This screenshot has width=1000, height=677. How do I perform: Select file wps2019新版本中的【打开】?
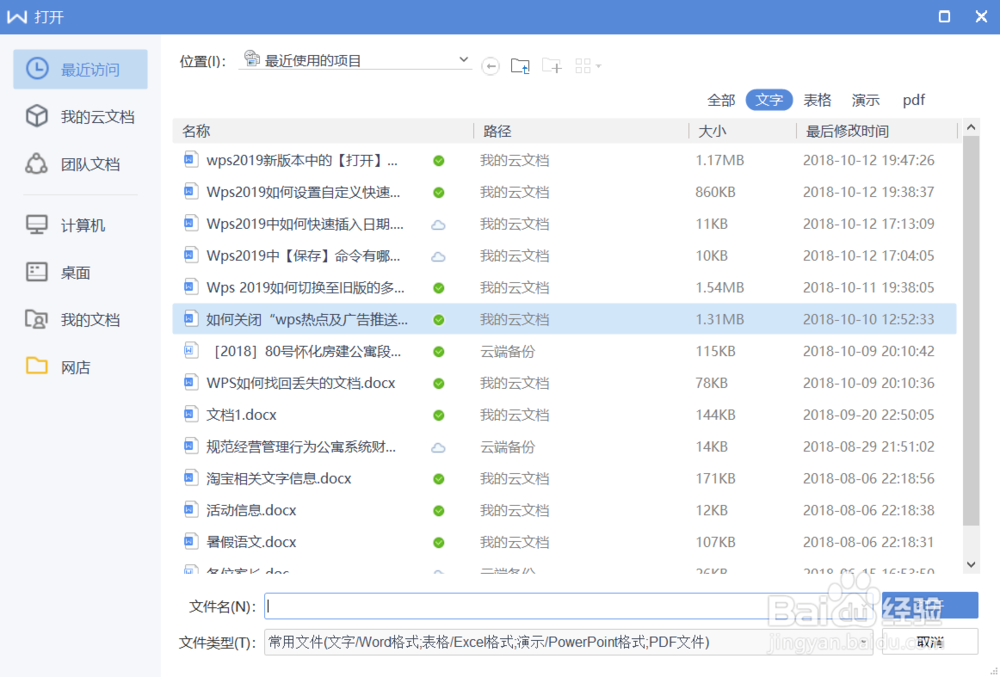point(564,160)
